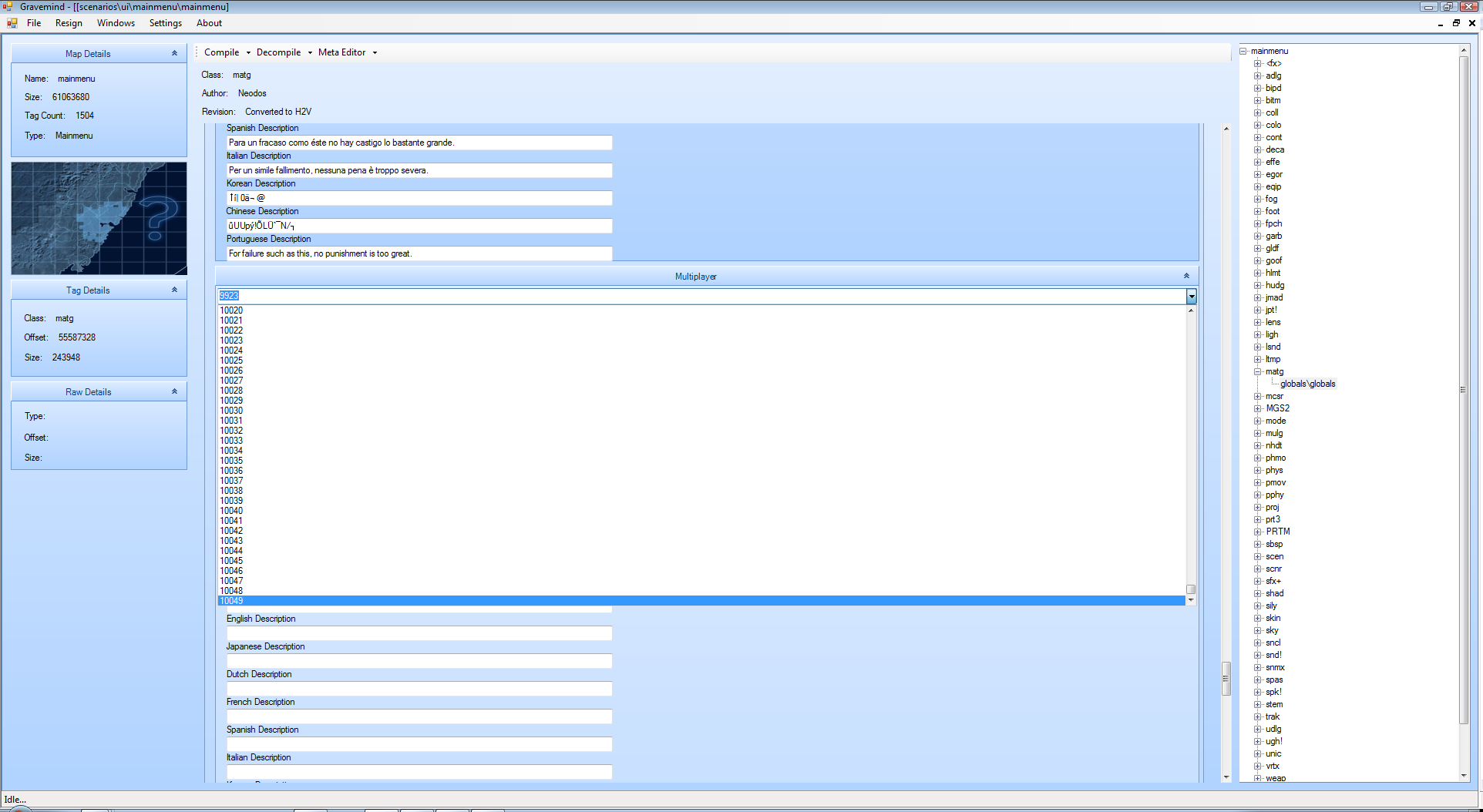Collapse the Raw Details panel chevron
Image resolution: width=1483 pixels, height=812 pixels.
174,391
